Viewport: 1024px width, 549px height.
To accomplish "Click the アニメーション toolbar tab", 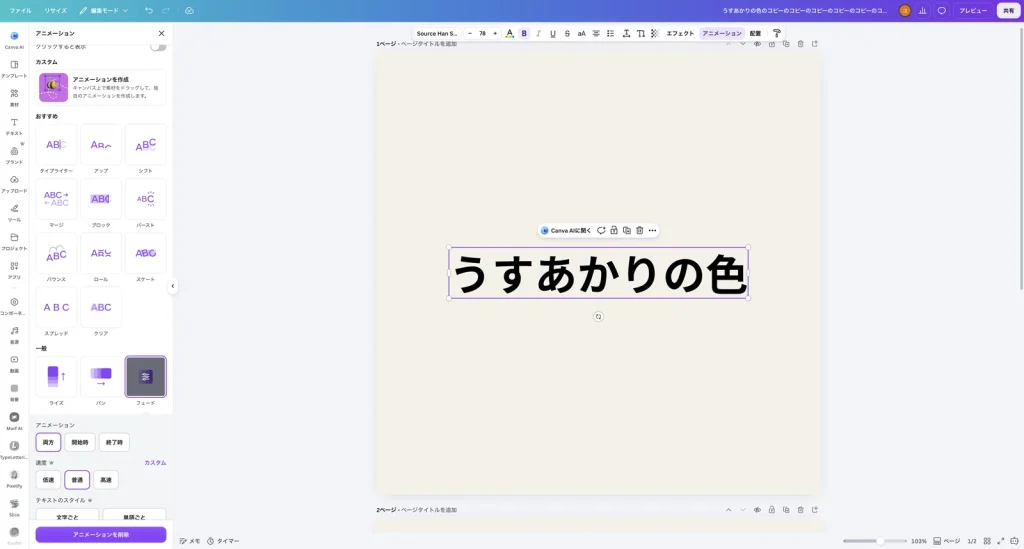I will (x=722, y=33).
